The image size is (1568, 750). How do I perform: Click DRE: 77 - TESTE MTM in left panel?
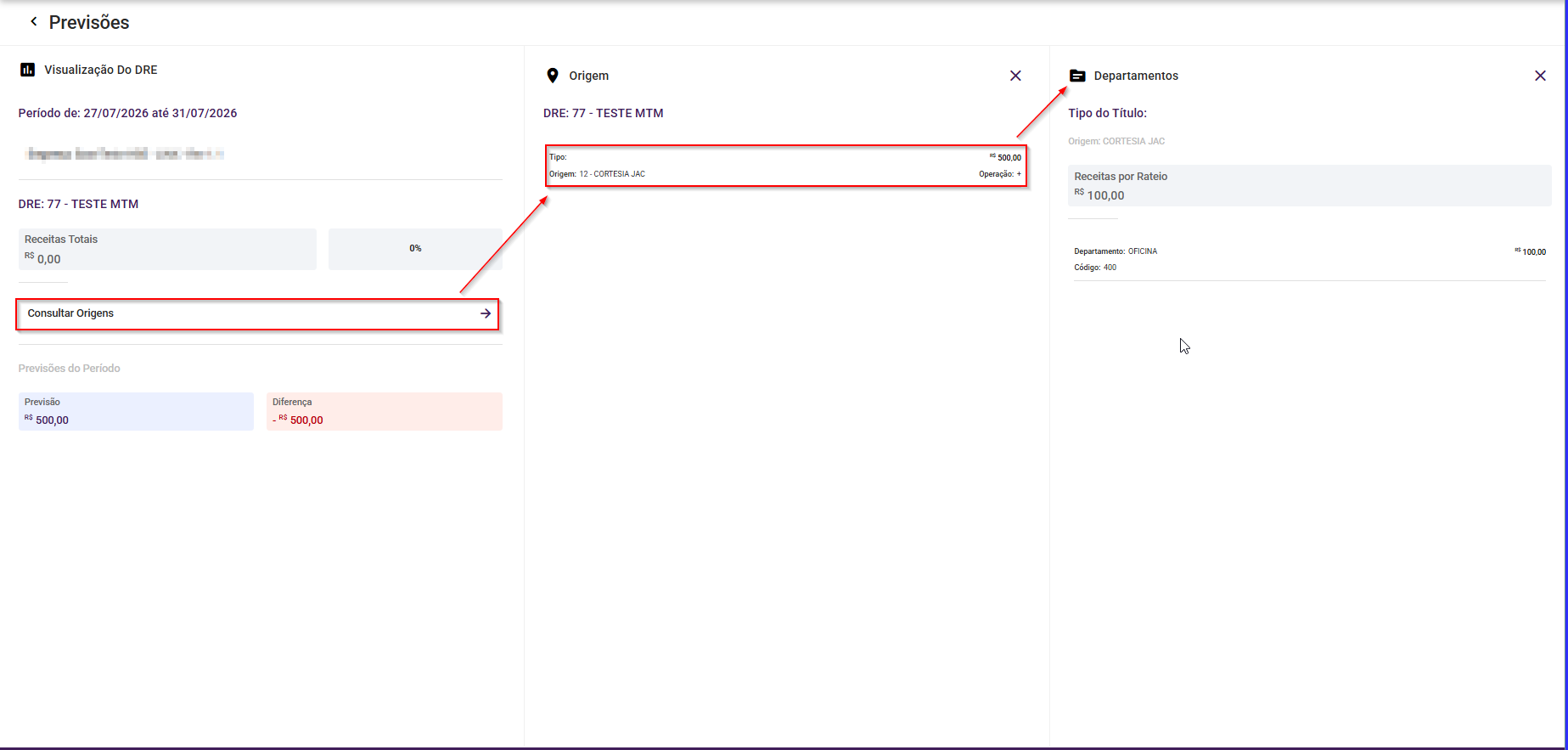(x=78, y=204)
